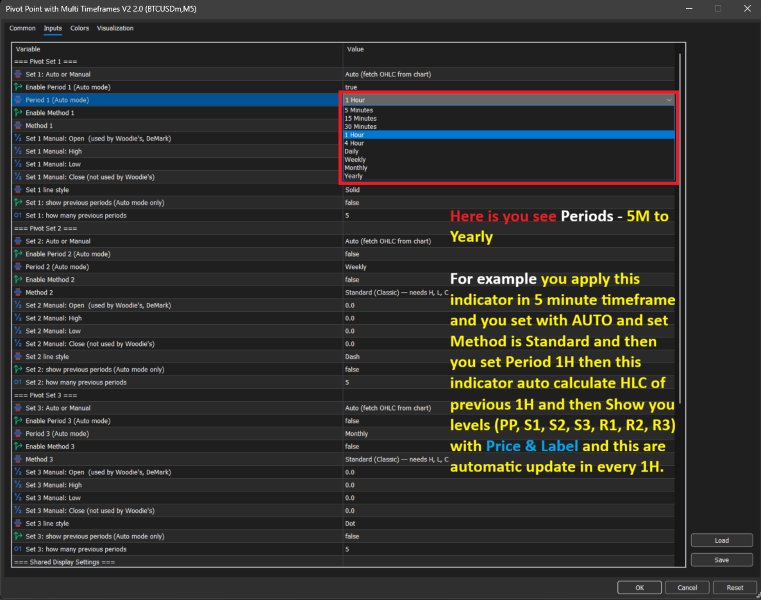Click the Reset button
The width and height of the screenshot is (761, 600).
[x=734, y=587]
